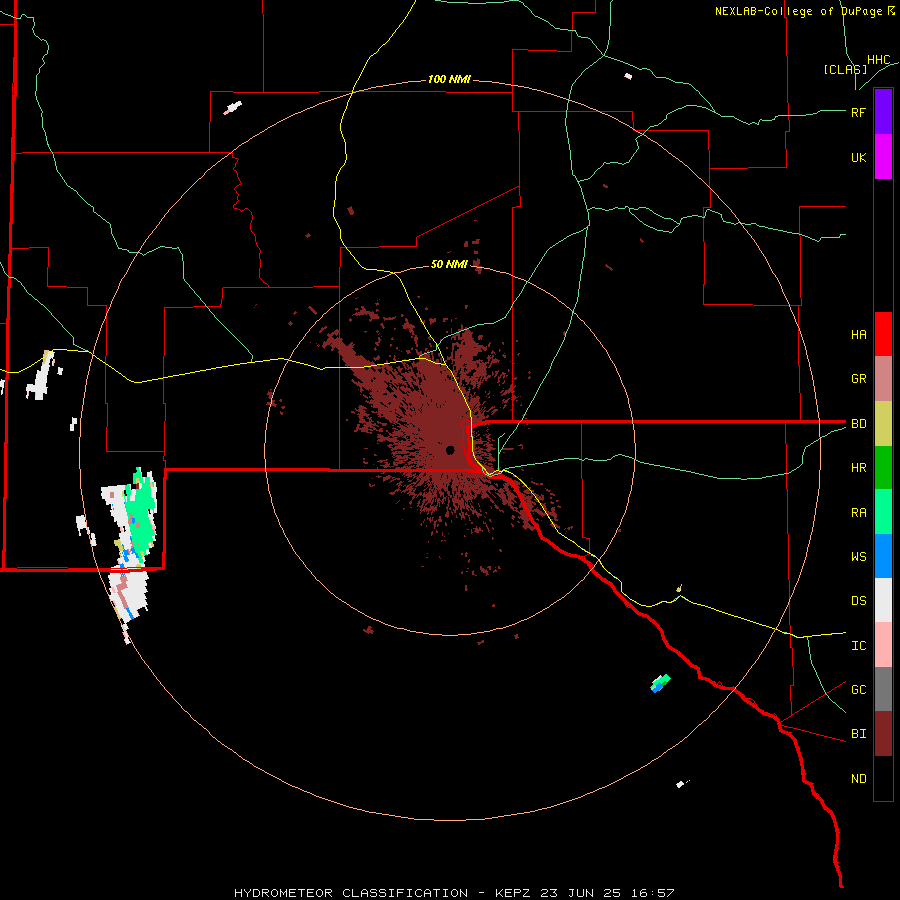
Task: Click the 'HHC' product label
Action: pos(879,60)
